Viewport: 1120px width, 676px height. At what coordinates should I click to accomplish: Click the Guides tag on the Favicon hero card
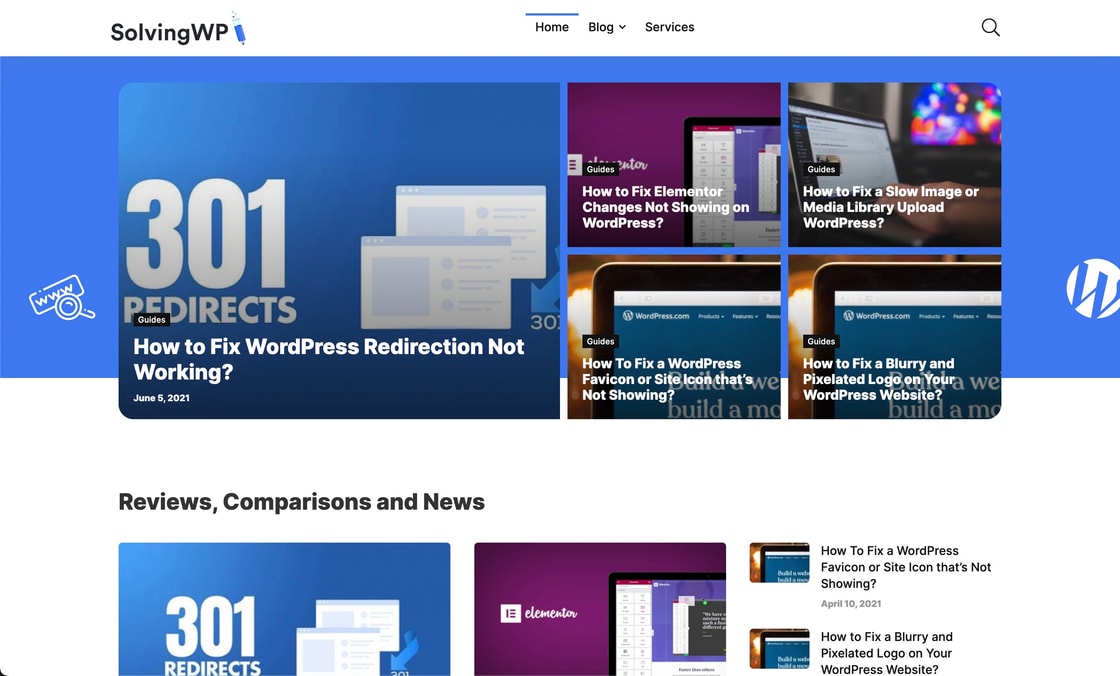[x=600, y=342]
